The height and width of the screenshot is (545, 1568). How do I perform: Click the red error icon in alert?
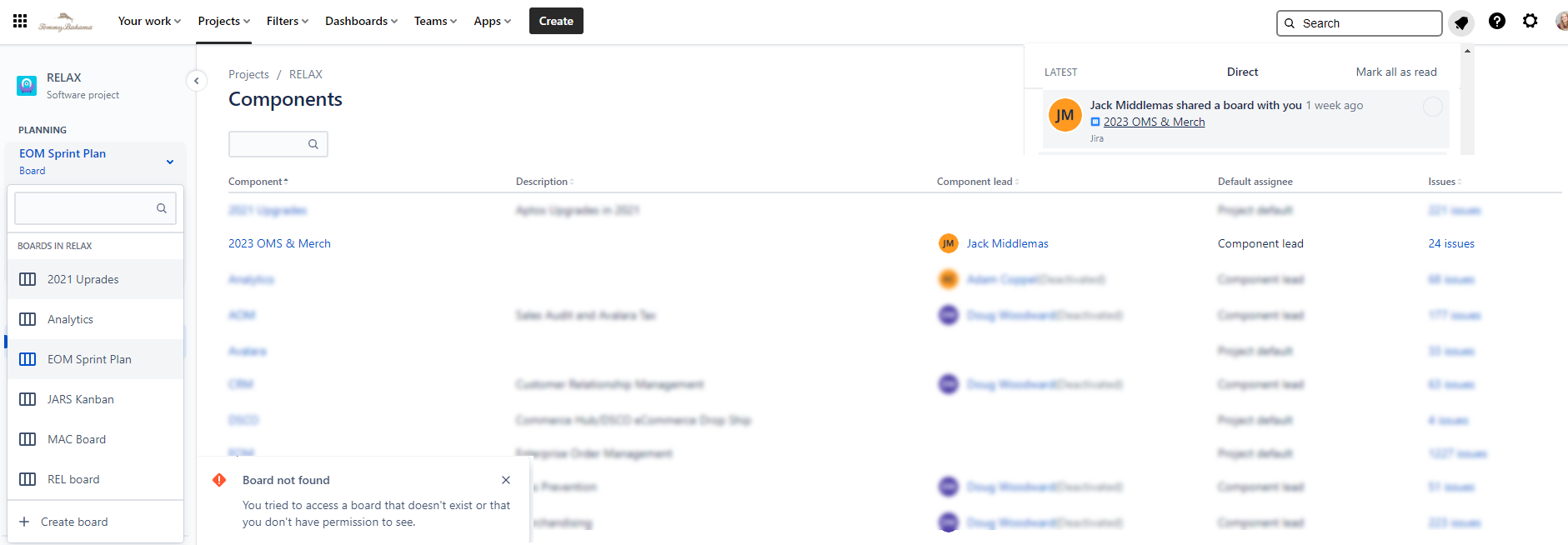(219, 480)
